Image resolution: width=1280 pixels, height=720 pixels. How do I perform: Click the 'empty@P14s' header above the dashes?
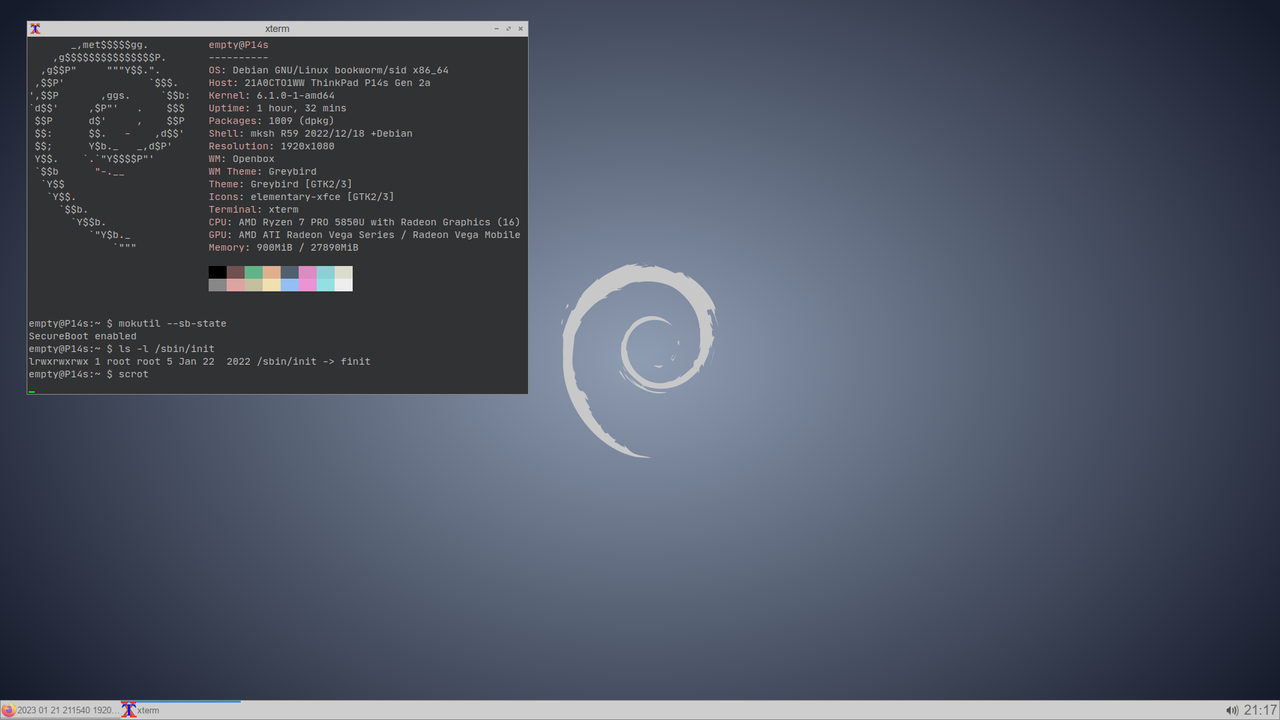coord(238,45)
